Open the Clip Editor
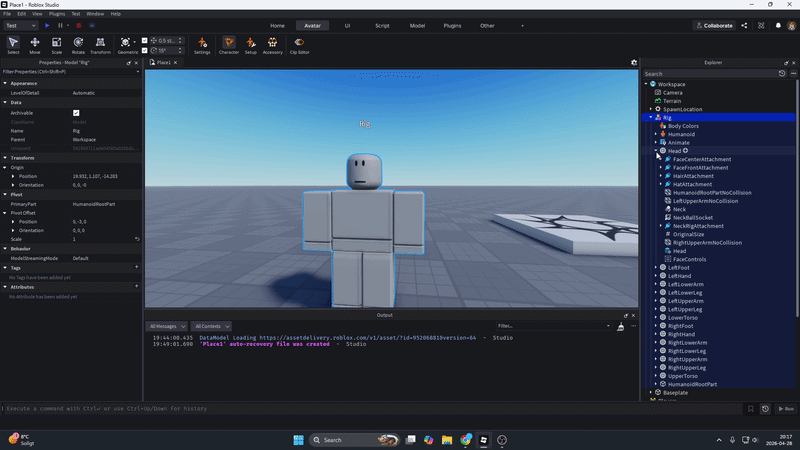This screenshot has width=800, height=450. pyautogui.click(x=299, y=45)
